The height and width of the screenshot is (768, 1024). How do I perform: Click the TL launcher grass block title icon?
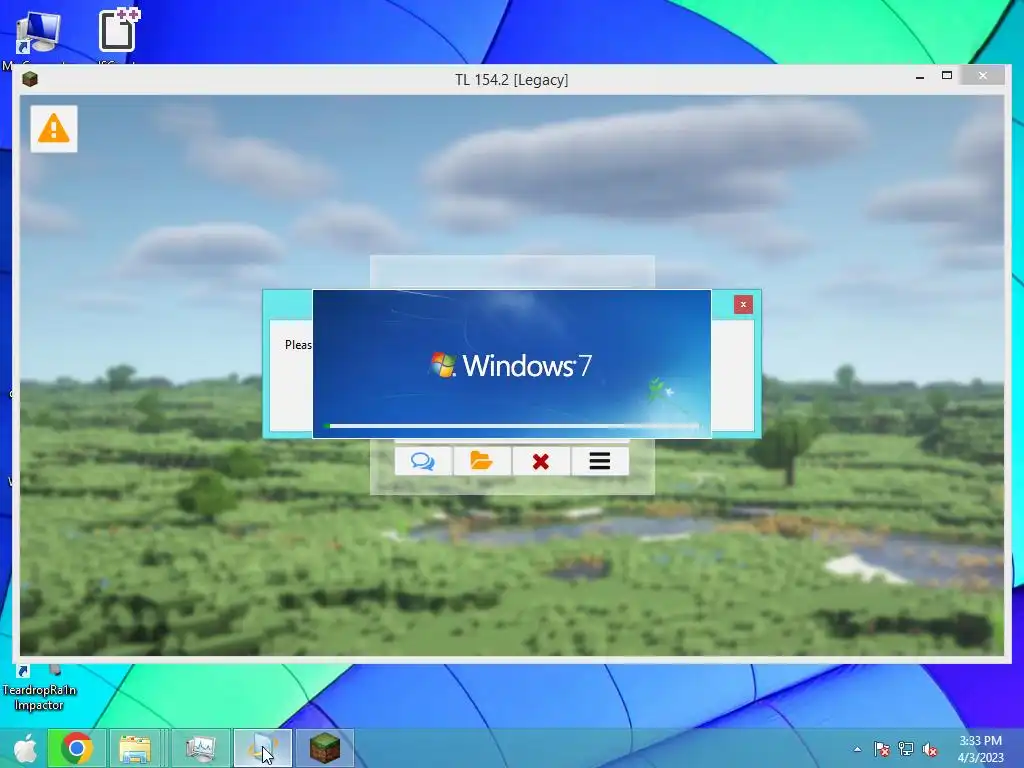[x=29, y=80]
